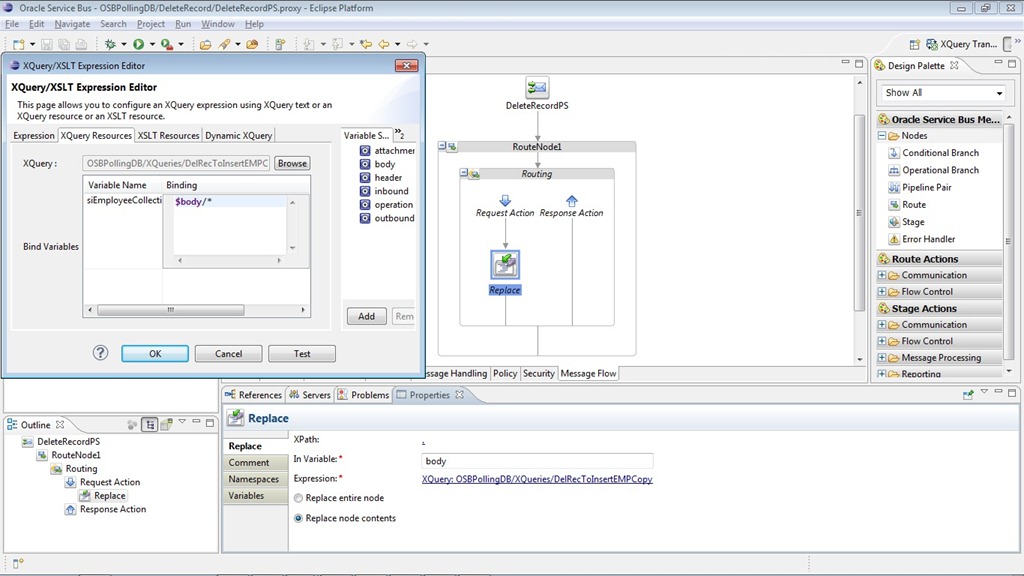Click Browse next to XQuery path
This screenshot has height=576, width=1024.
pos(292,163)
